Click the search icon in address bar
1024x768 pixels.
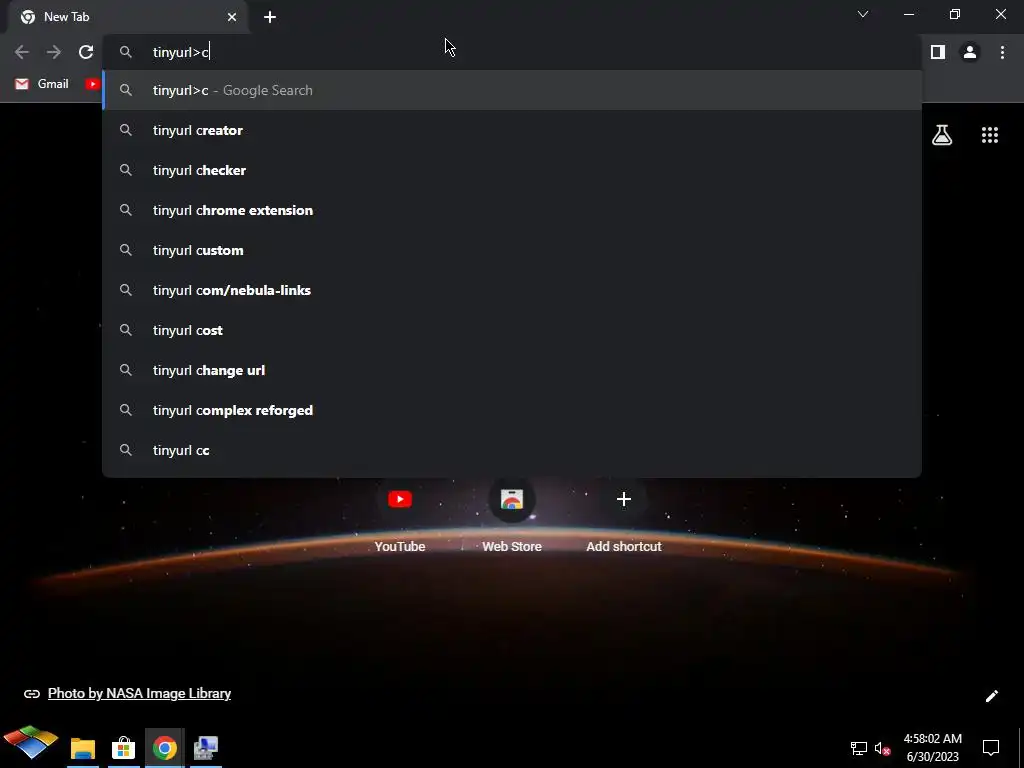point(125,52)
